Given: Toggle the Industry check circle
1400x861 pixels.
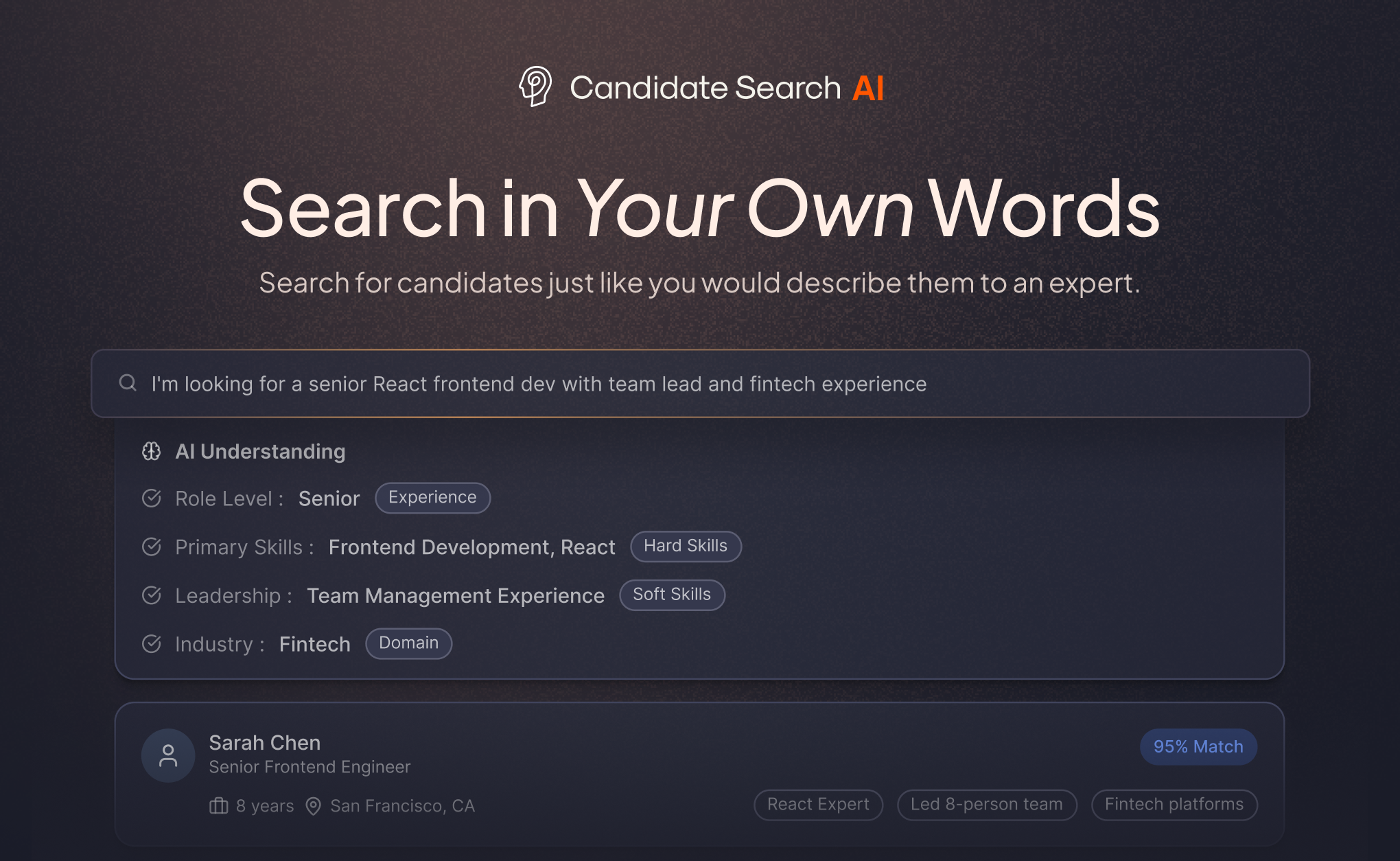Looking at the screenshot, I should coord(151,644).
